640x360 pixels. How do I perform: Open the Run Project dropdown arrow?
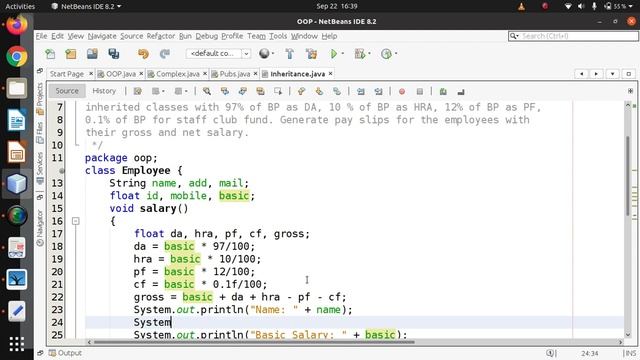point(342,53)
